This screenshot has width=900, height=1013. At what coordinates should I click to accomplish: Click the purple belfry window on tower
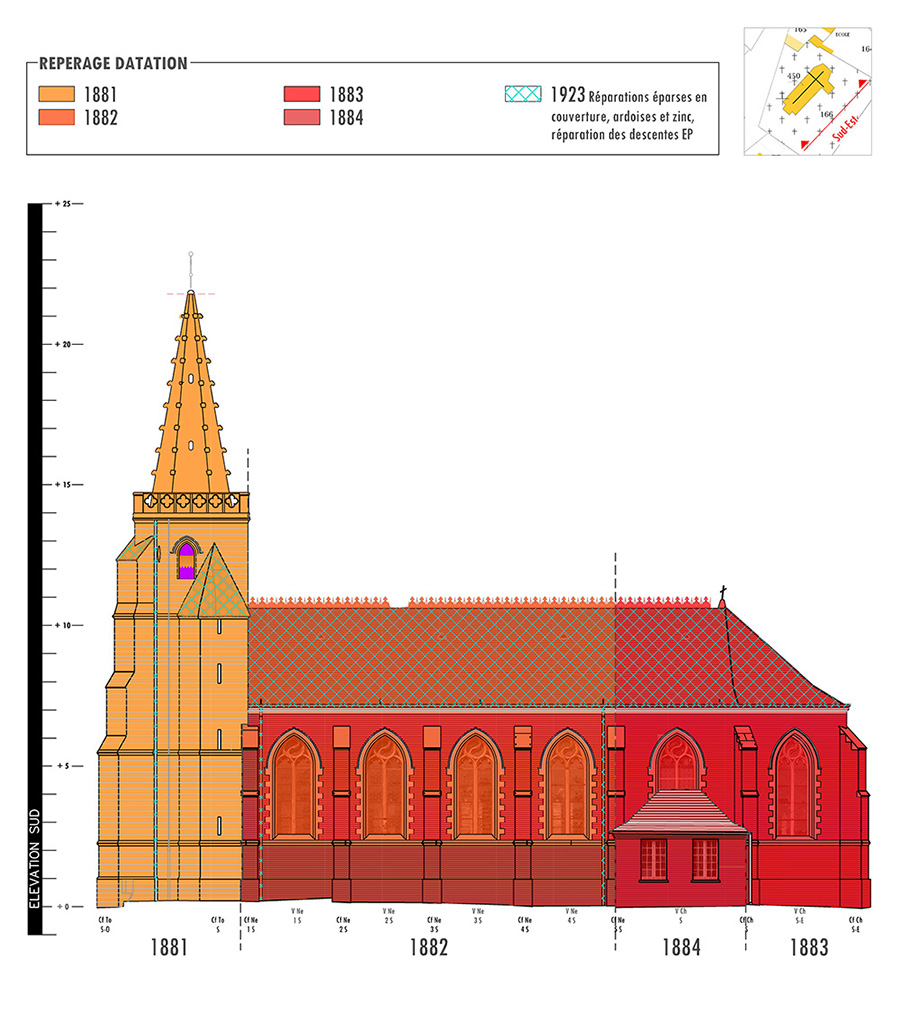pyautogui.click(x=185, y=562)
